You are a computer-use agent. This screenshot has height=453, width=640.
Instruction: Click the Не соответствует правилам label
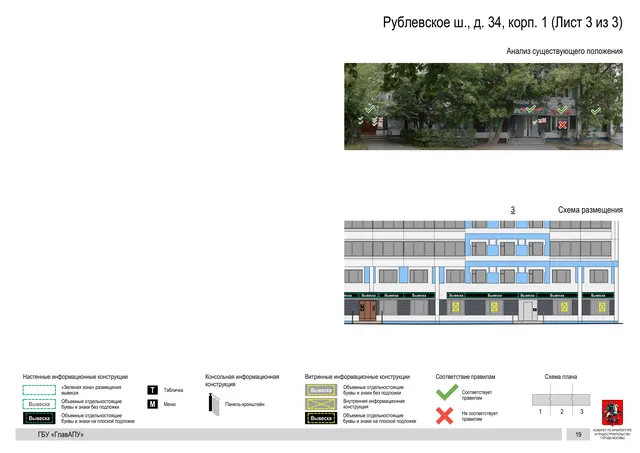tap(480, 416)
